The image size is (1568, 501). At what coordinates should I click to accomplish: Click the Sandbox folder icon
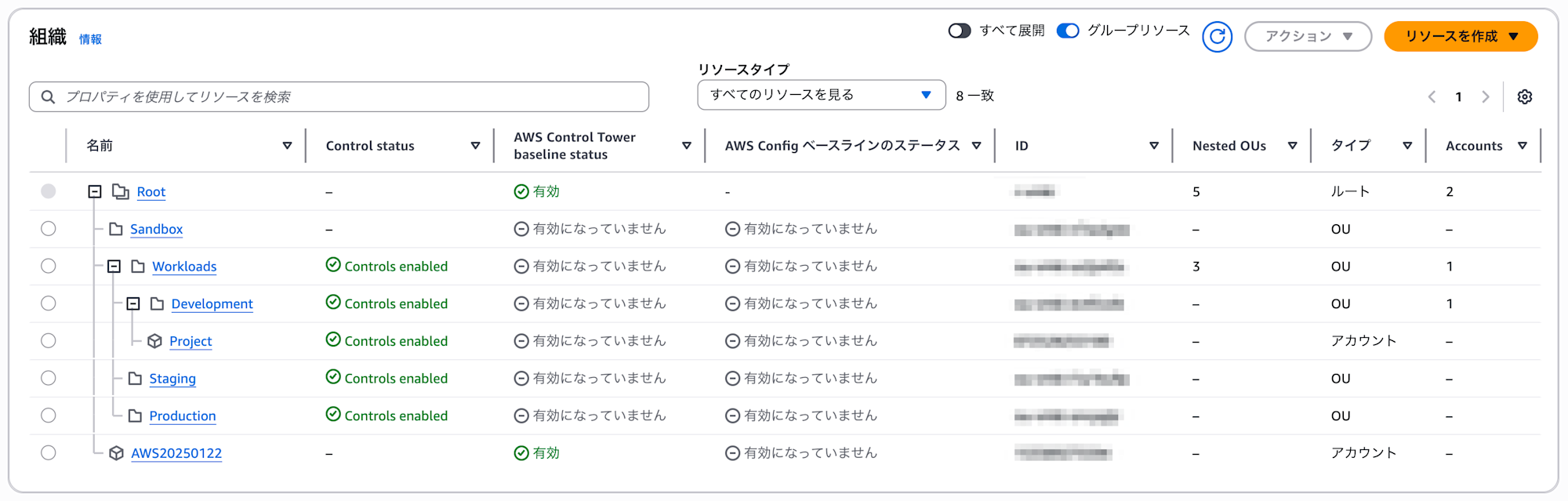pos(116,229)
